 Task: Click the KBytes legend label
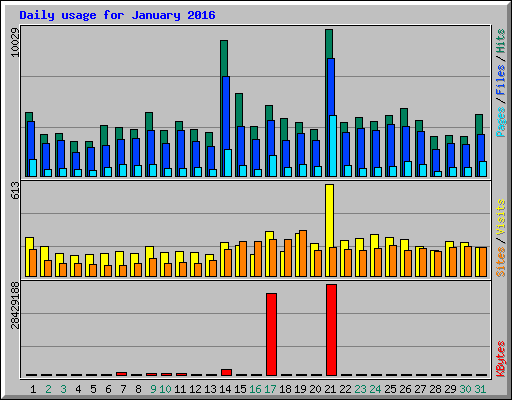[500, 359]
